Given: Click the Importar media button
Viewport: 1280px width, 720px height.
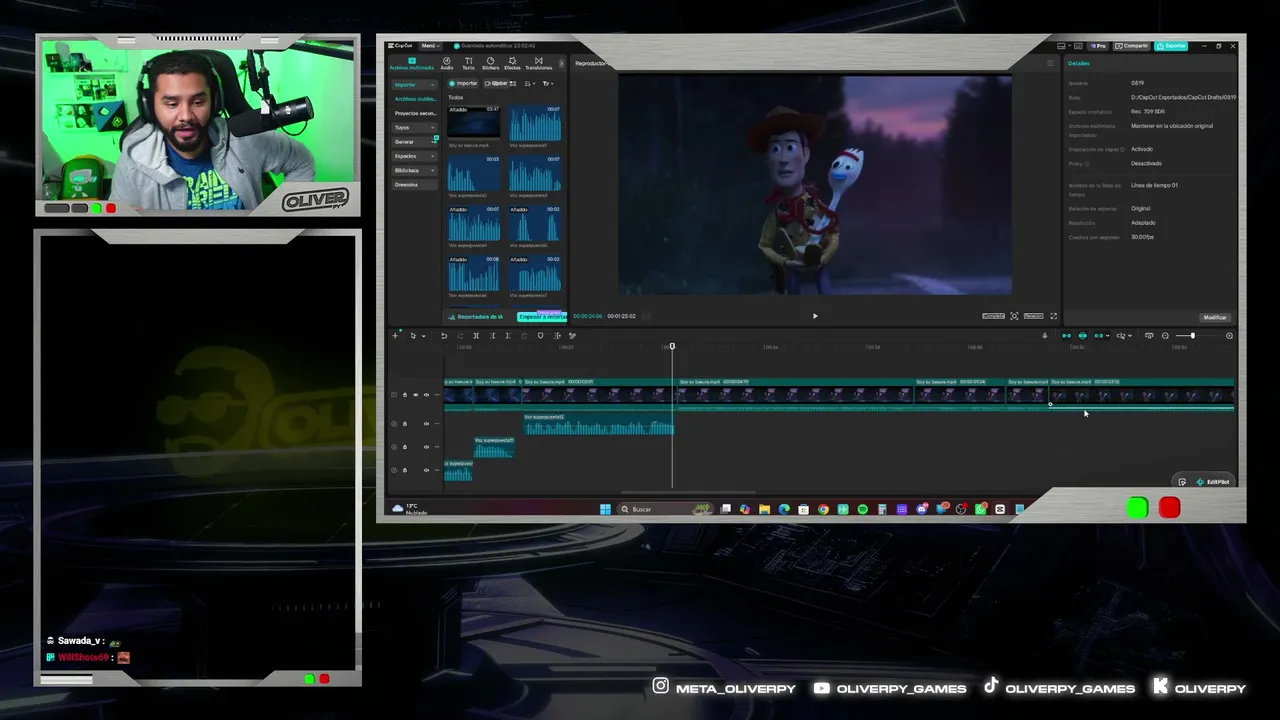Looking at the screenshot, I should (x=463, y=83).
